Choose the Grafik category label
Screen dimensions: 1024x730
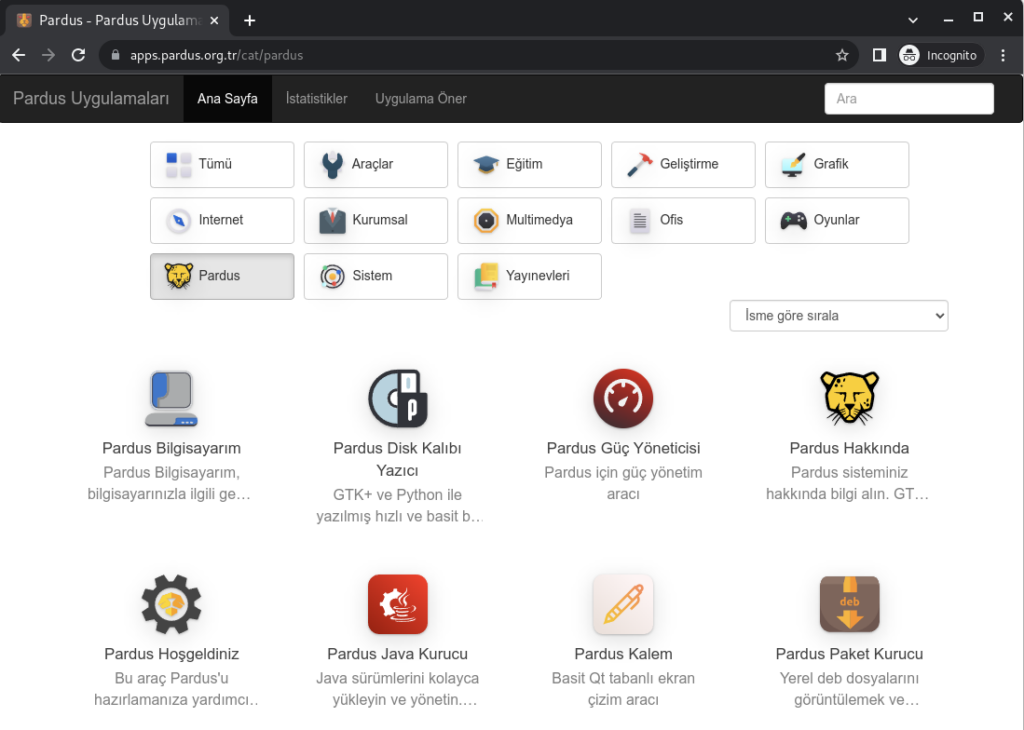pos(831,164)
